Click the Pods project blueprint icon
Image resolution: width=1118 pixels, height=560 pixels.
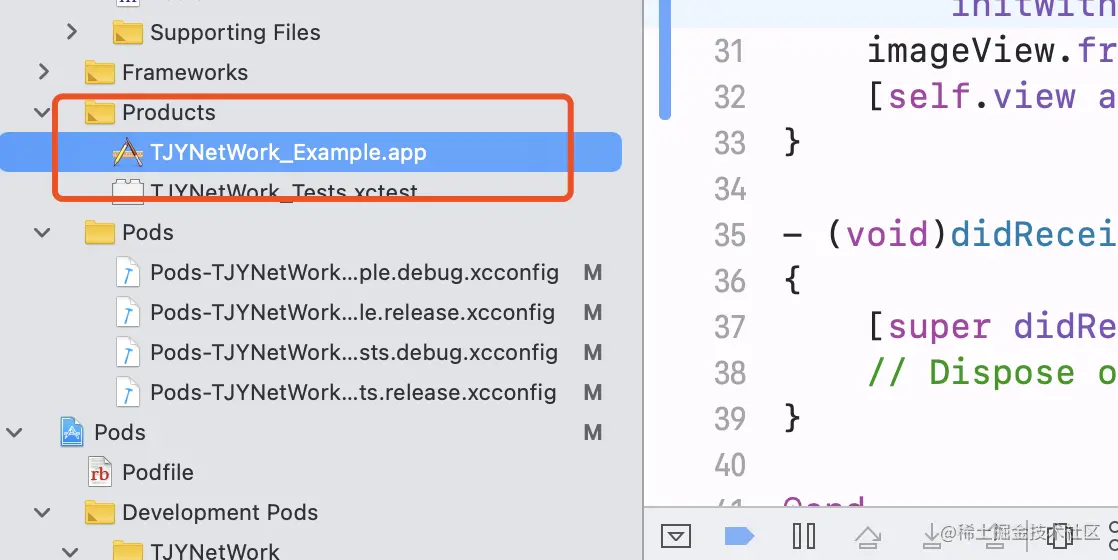[x=72, y=432]
